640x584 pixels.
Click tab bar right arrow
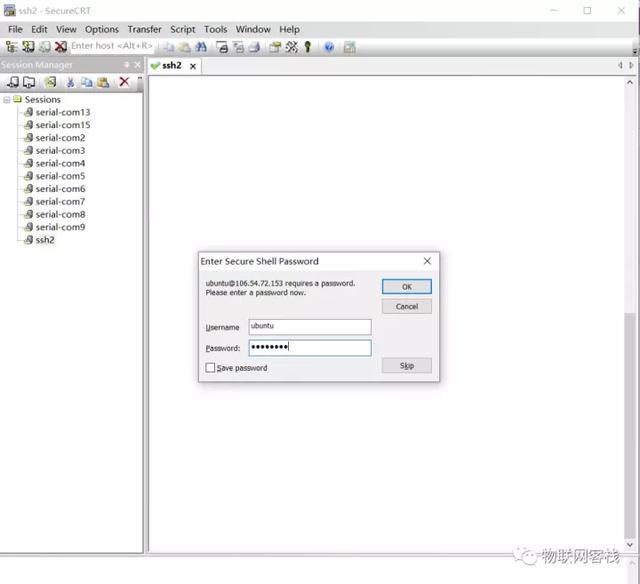click(631, 65)
